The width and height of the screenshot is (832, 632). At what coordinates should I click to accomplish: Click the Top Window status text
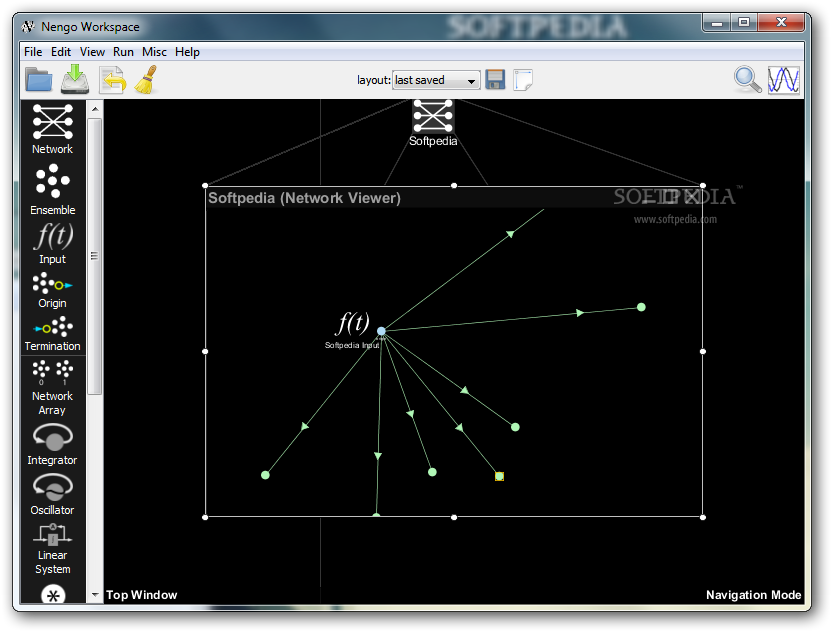click(142, 595)
